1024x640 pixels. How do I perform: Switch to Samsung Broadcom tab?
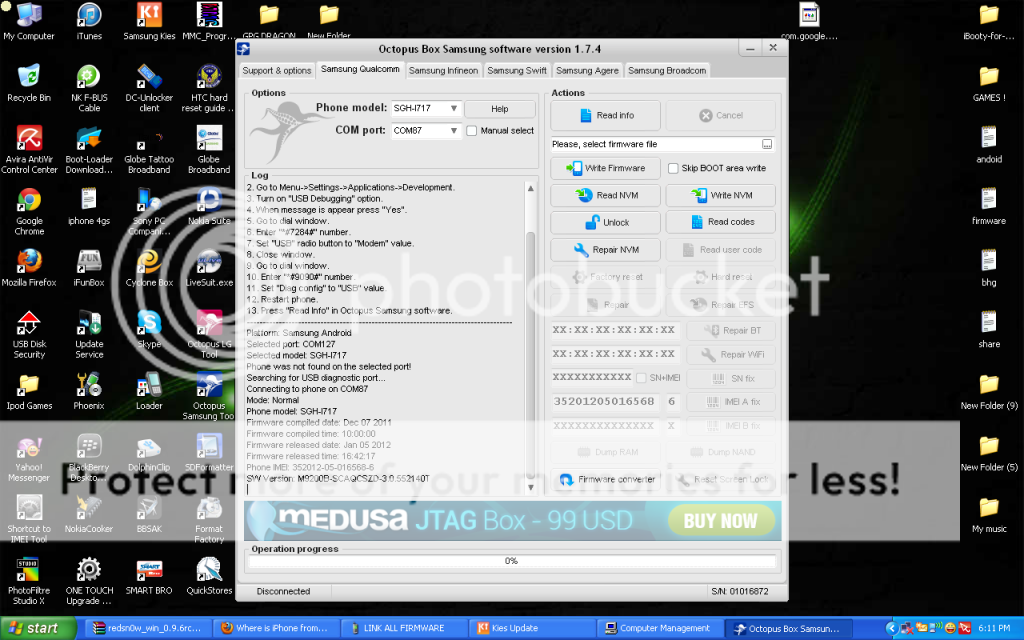(x=667, y=71)
